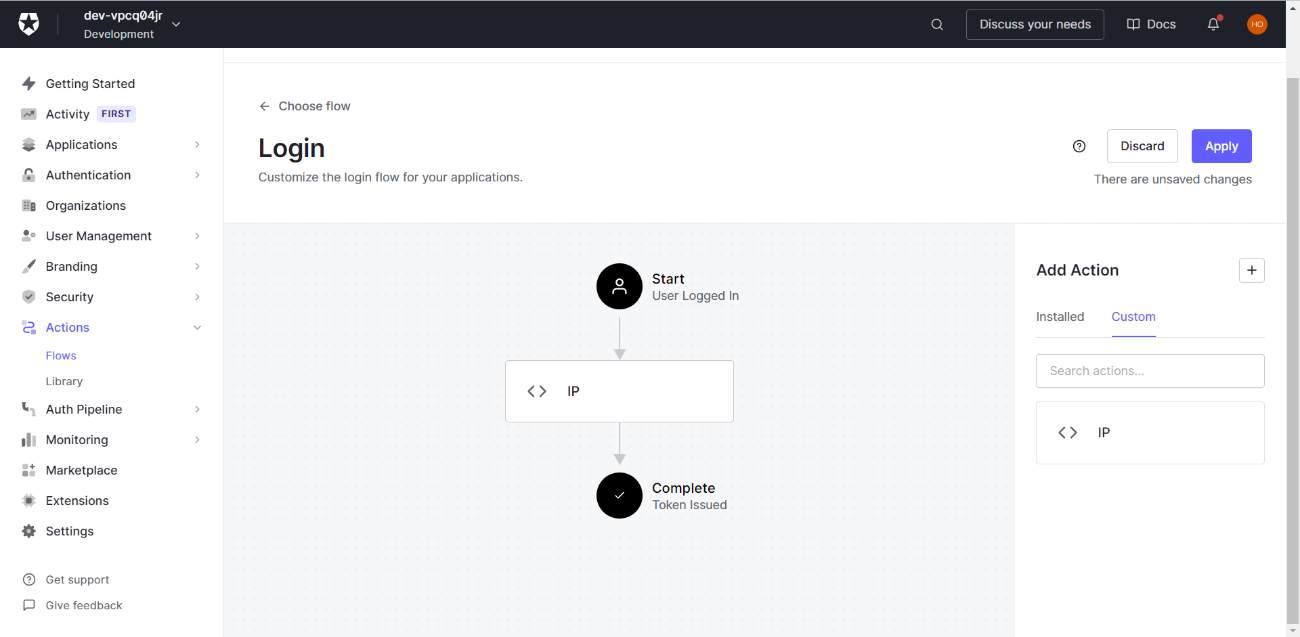The width and height of the screenshot is (1300, 637).
Task: Switch to the Installed tab
Action: [x=1060, y=317]
